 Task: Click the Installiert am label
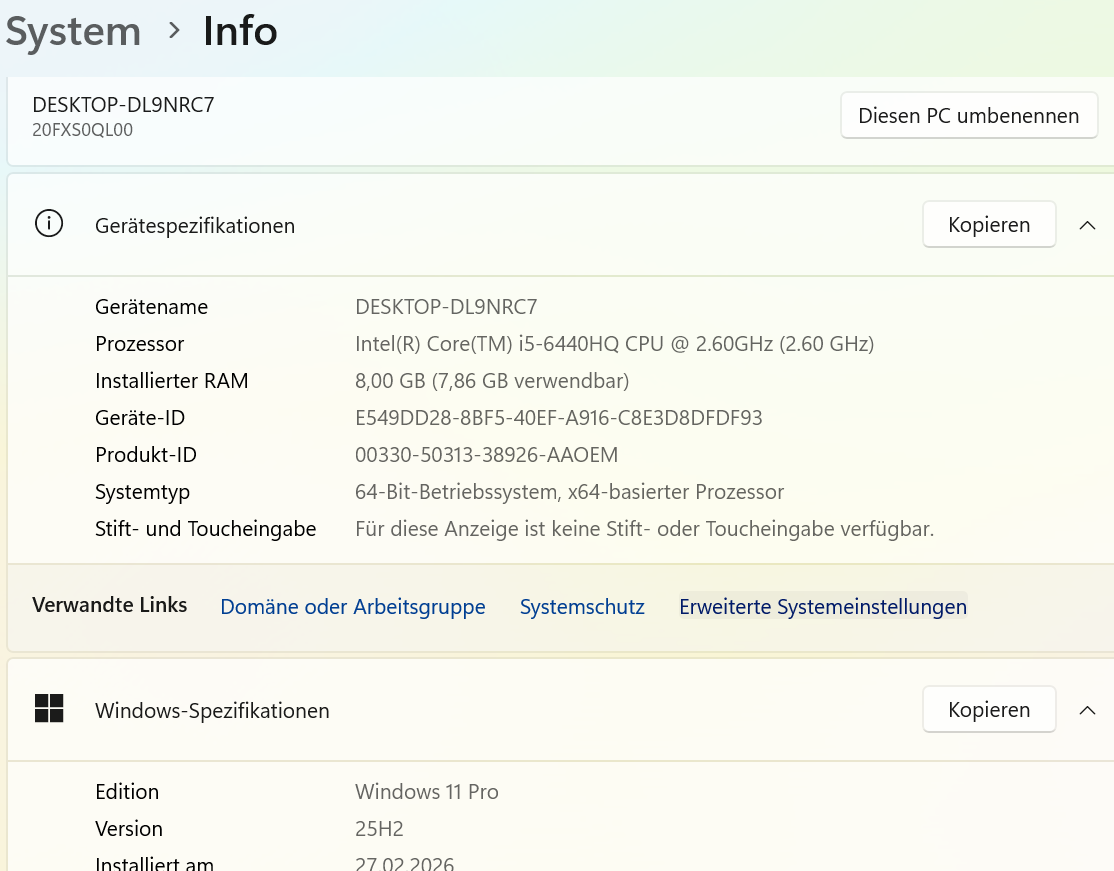click(x=154, y=862)
